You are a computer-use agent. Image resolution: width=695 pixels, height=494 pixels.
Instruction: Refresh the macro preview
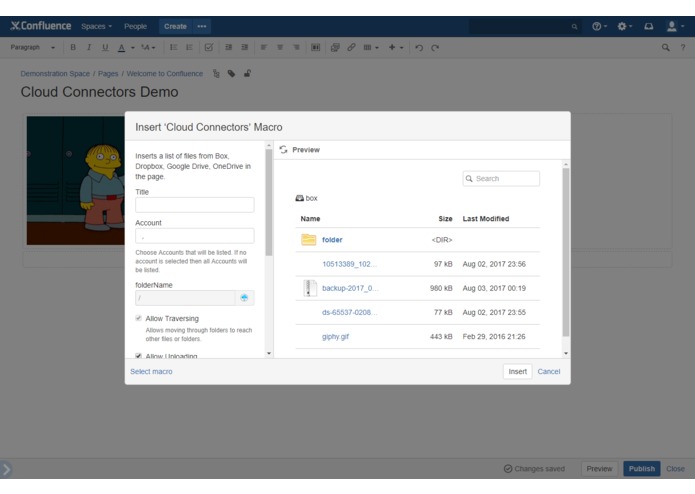(x=284, y=150)
